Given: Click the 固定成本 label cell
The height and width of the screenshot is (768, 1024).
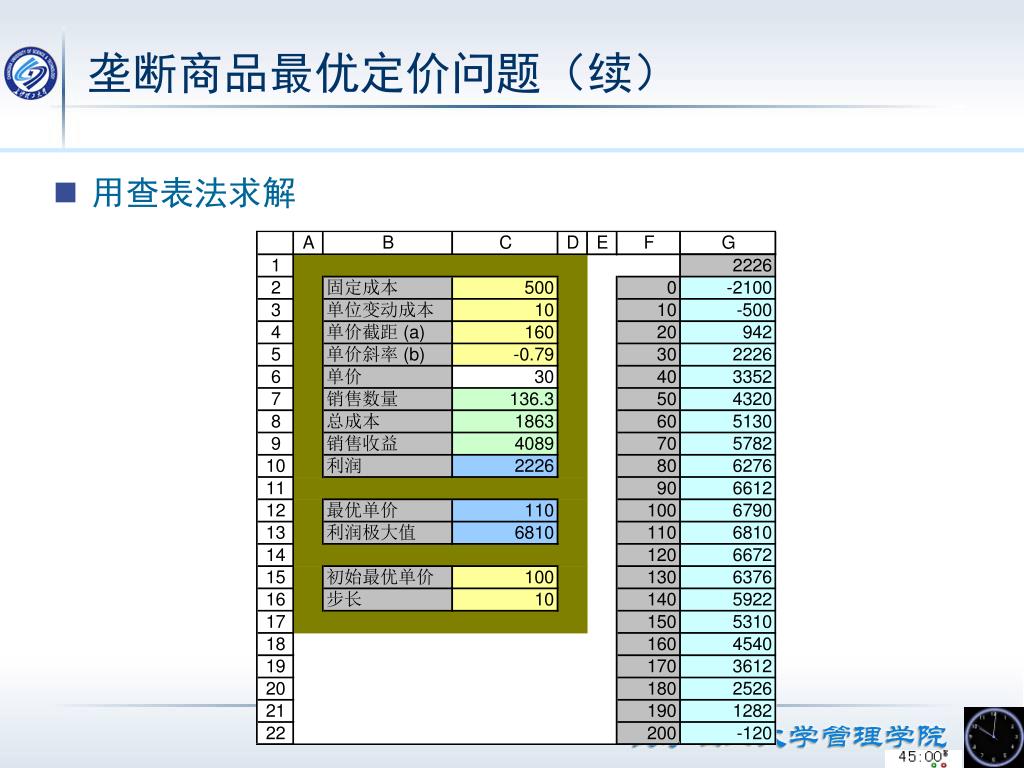Looking at the screenshot, I should click(387, 287).
